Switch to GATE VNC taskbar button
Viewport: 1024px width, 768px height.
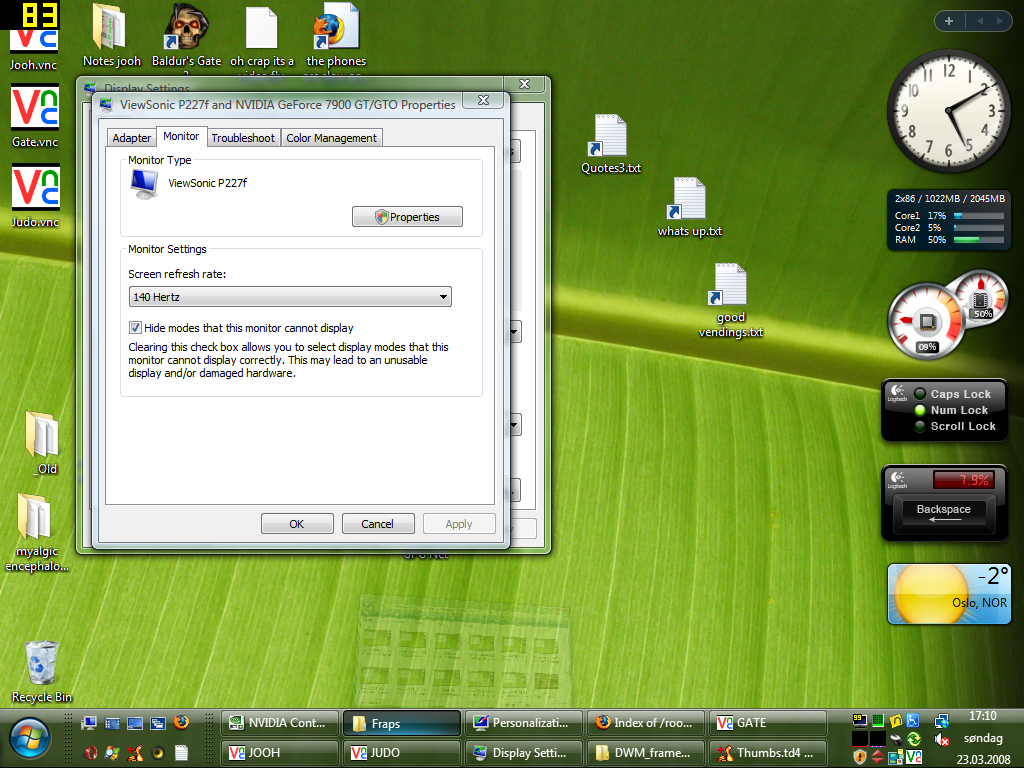768,723
